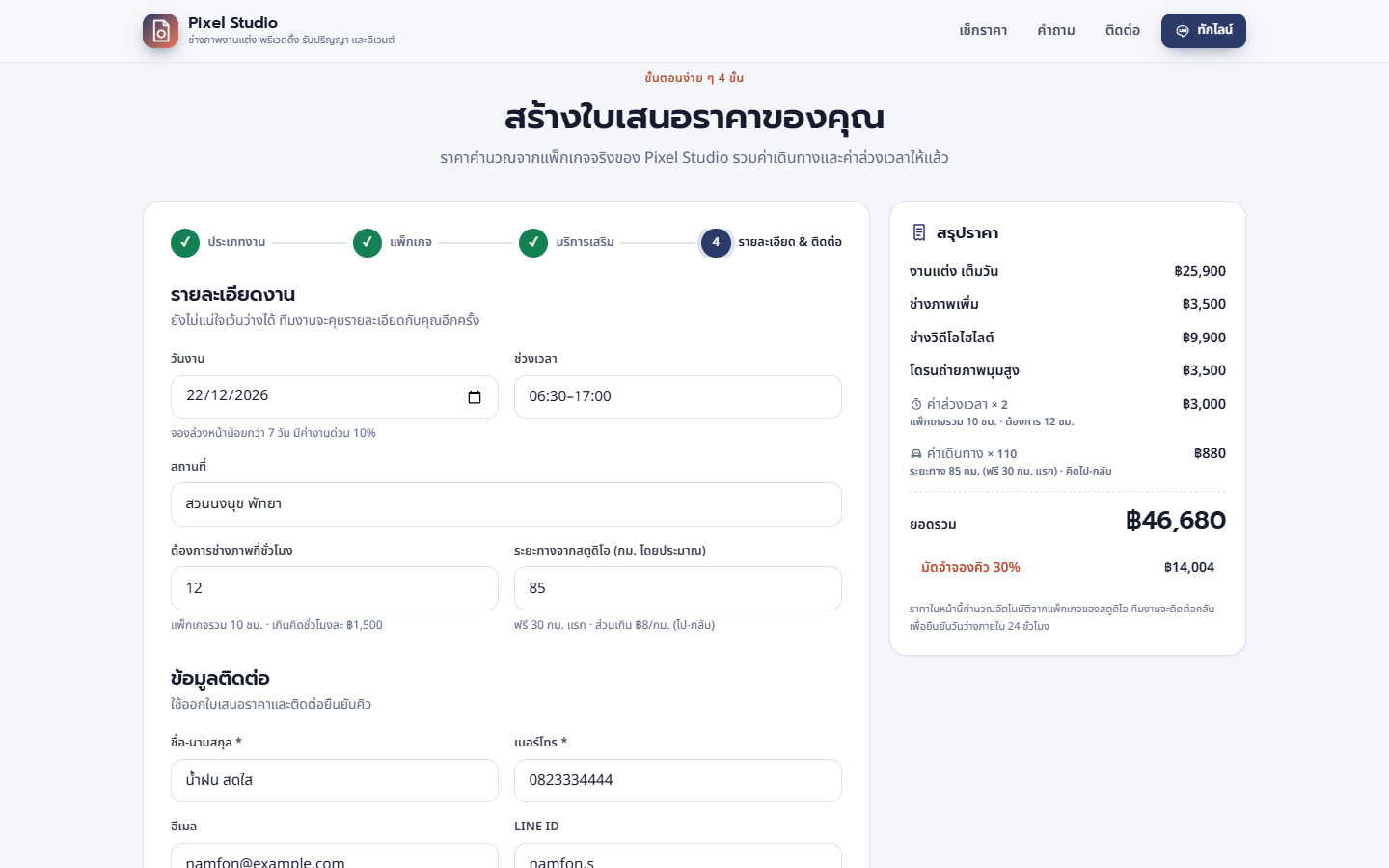1389x868 pixels.
Task: Click the สร้างใบเสนอราคาของคุณ page heading
Action: (x=694, y=118)
